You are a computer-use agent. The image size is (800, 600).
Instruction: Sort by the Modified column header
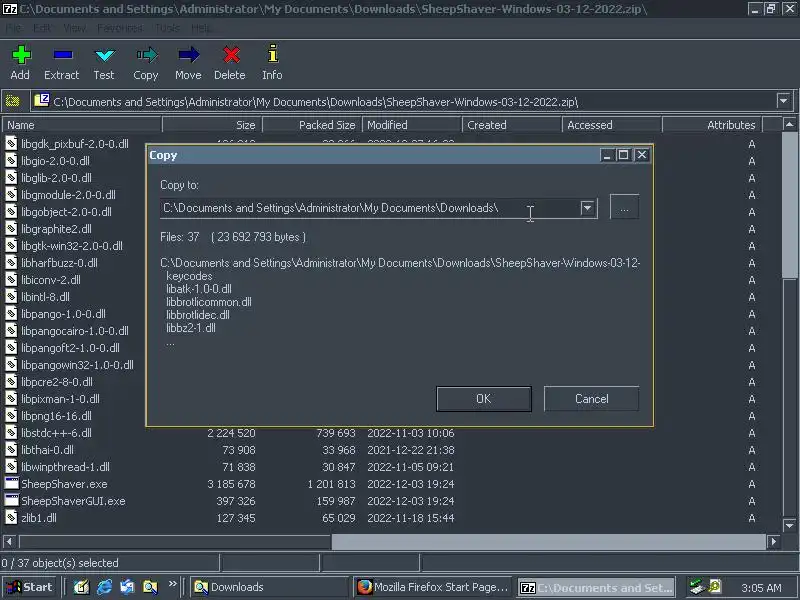tap(412, 124)
